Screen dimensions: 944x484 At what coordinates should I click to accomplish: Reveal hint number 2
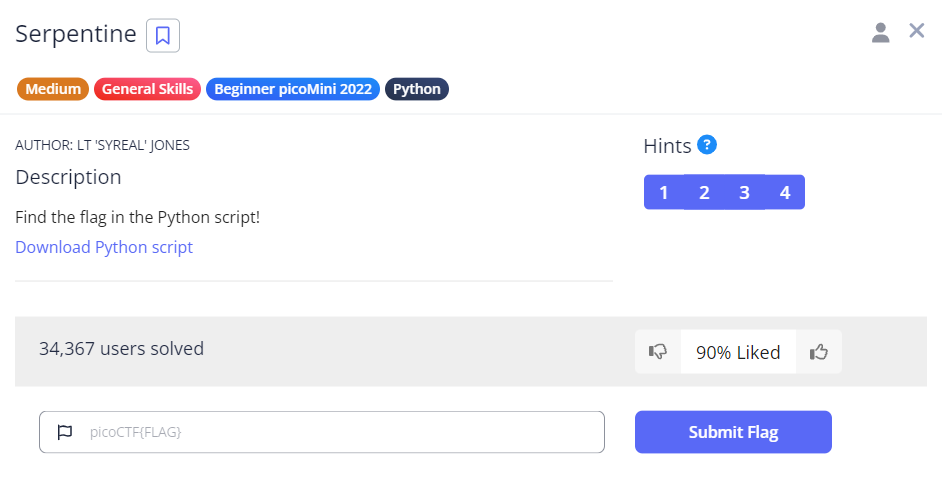tap(704, 192)
